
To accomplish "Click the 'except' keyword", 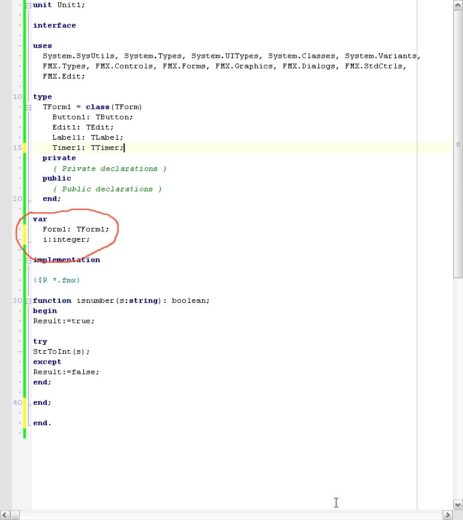I will (47, 362).
